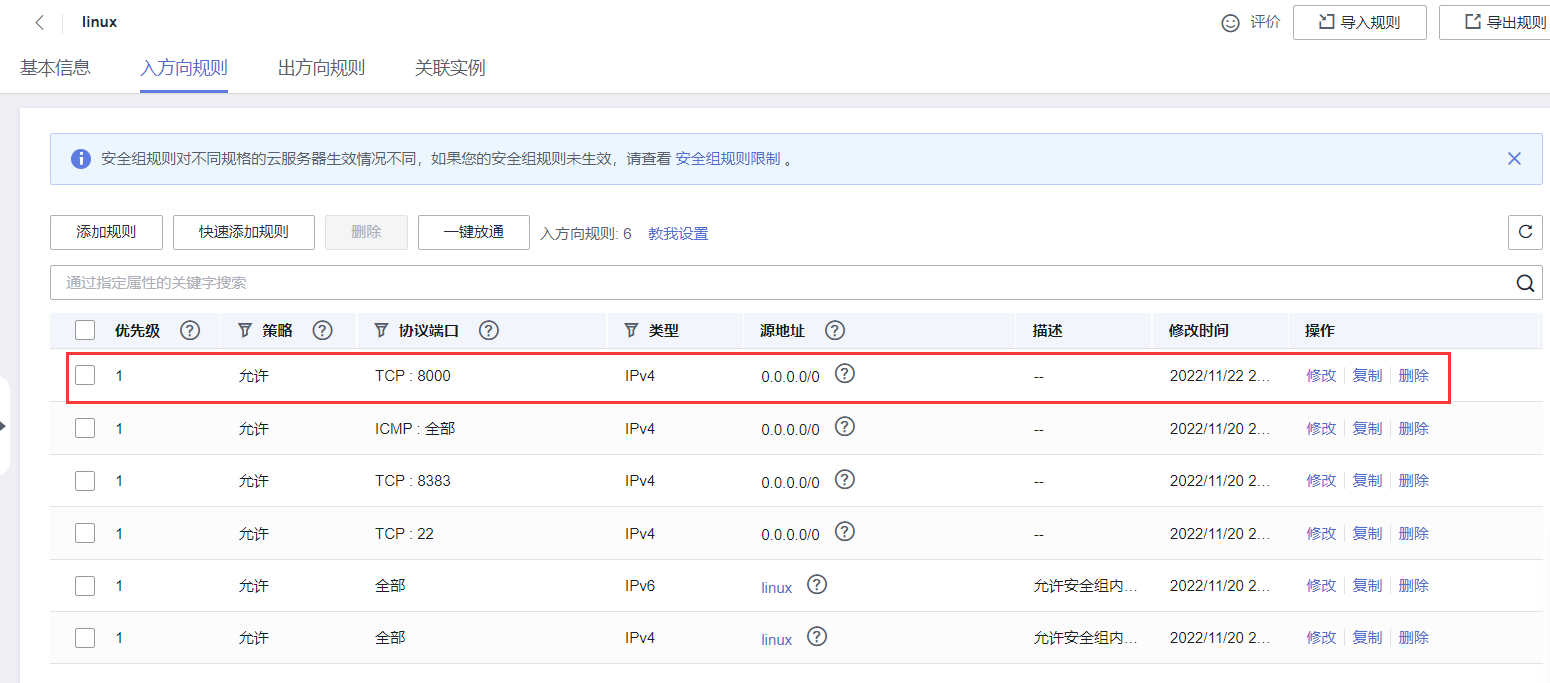
Task: Click the 入方向规则: 6 count text
Action: (x=586, y=234)
